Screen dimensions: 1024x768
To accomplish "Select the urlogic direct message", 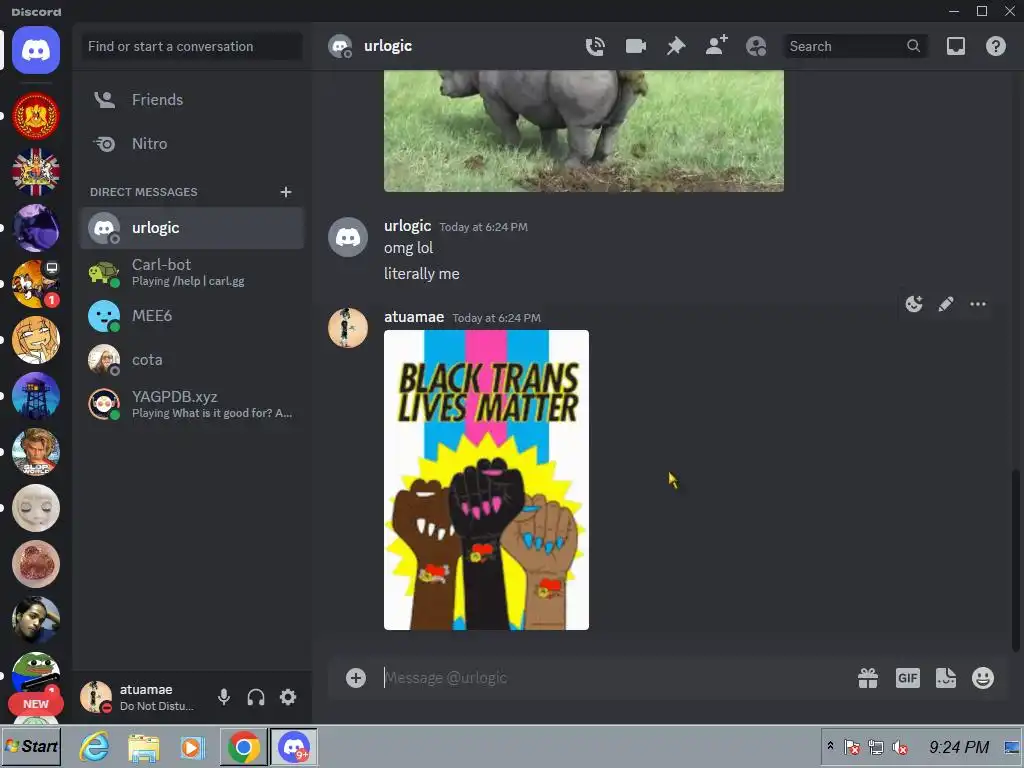I will pos(192,228).
